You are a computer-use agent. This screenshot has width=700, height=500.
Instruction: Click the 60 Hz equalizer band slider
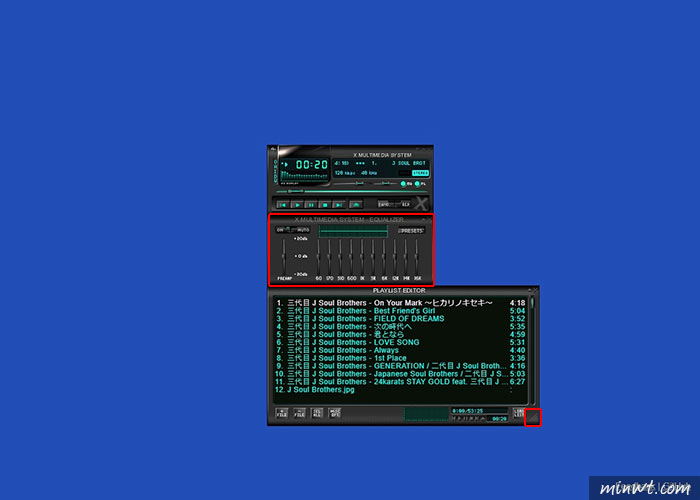coord(318,257)
